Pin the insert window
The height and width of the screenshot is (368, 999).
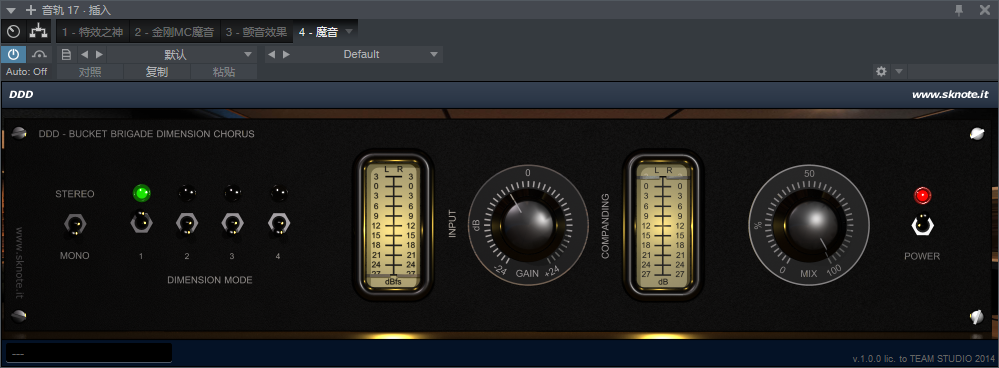[958, 10]
